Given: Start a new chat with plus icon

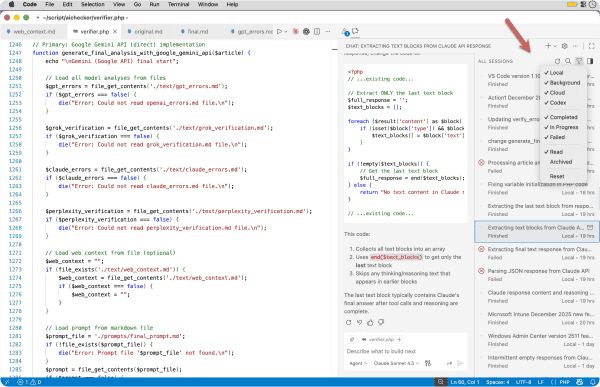Looking at the screenshot, I should click(x=548, y=46).
